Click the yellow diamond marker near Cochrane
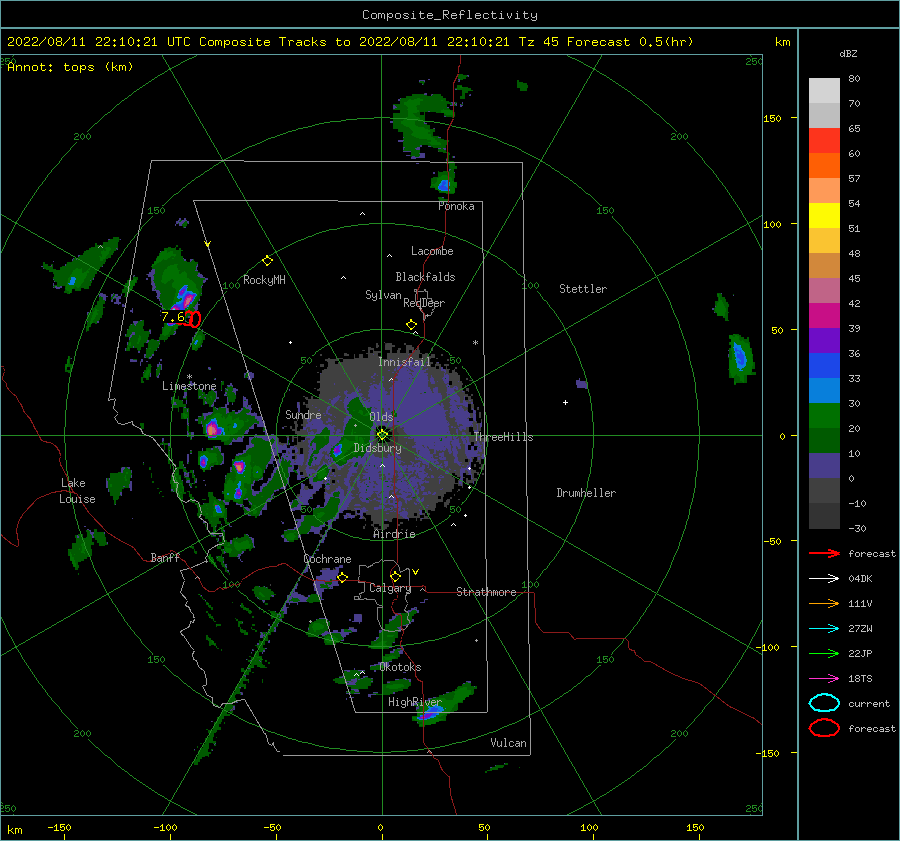Viewport: 900px width, 841px height. pyautogui.click(x=342, y=577)
